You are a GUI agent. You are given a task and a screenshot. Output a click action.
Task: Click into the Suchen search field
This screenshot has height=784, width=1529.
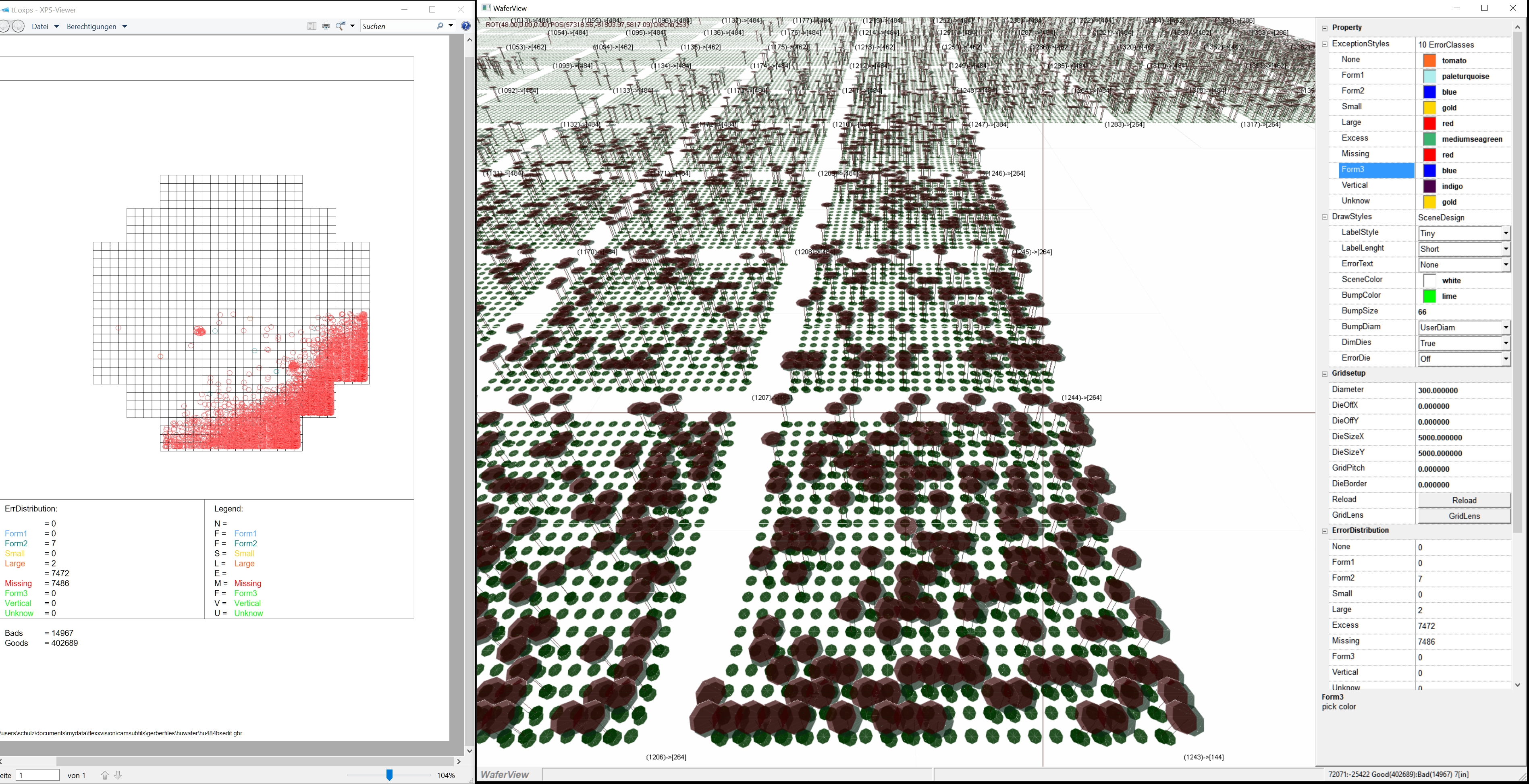[x=397, y=26]
